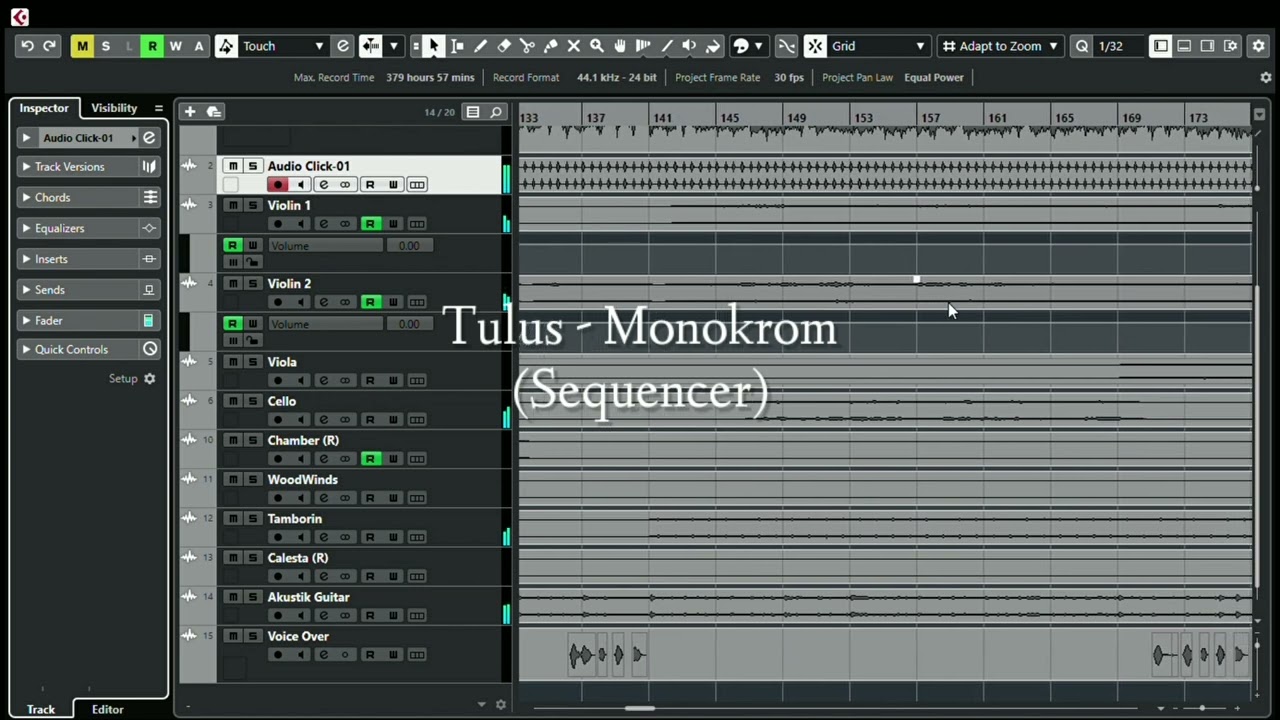Select the Play speaker tool

[x=689, y=46]
